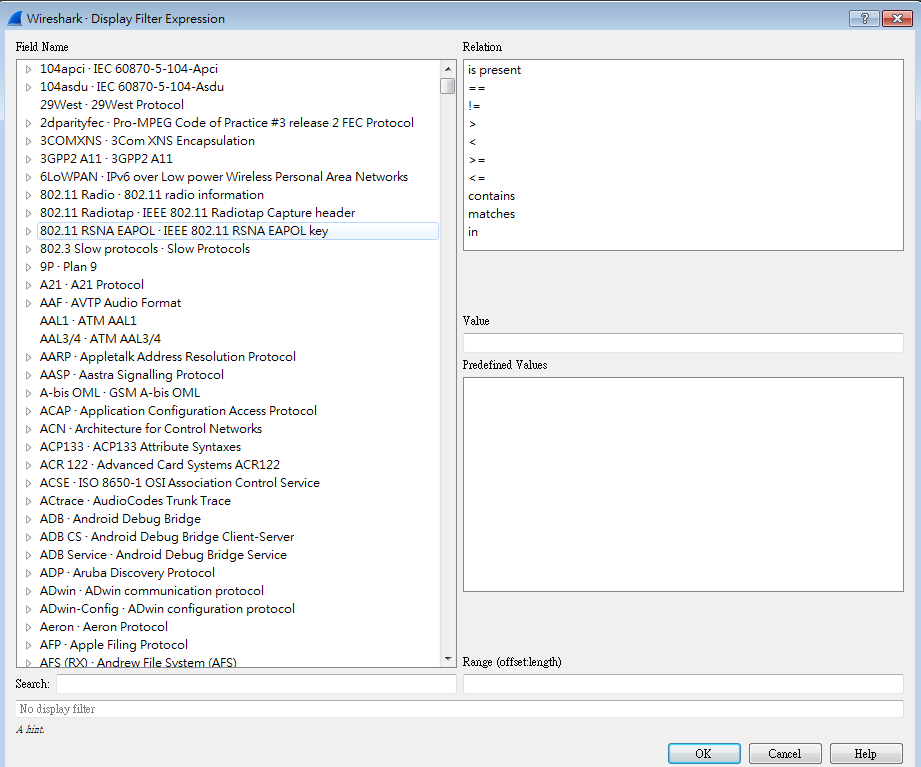Click the question mark help title button
The height and width of the screenshot is (767, 921).
point(864,19)
